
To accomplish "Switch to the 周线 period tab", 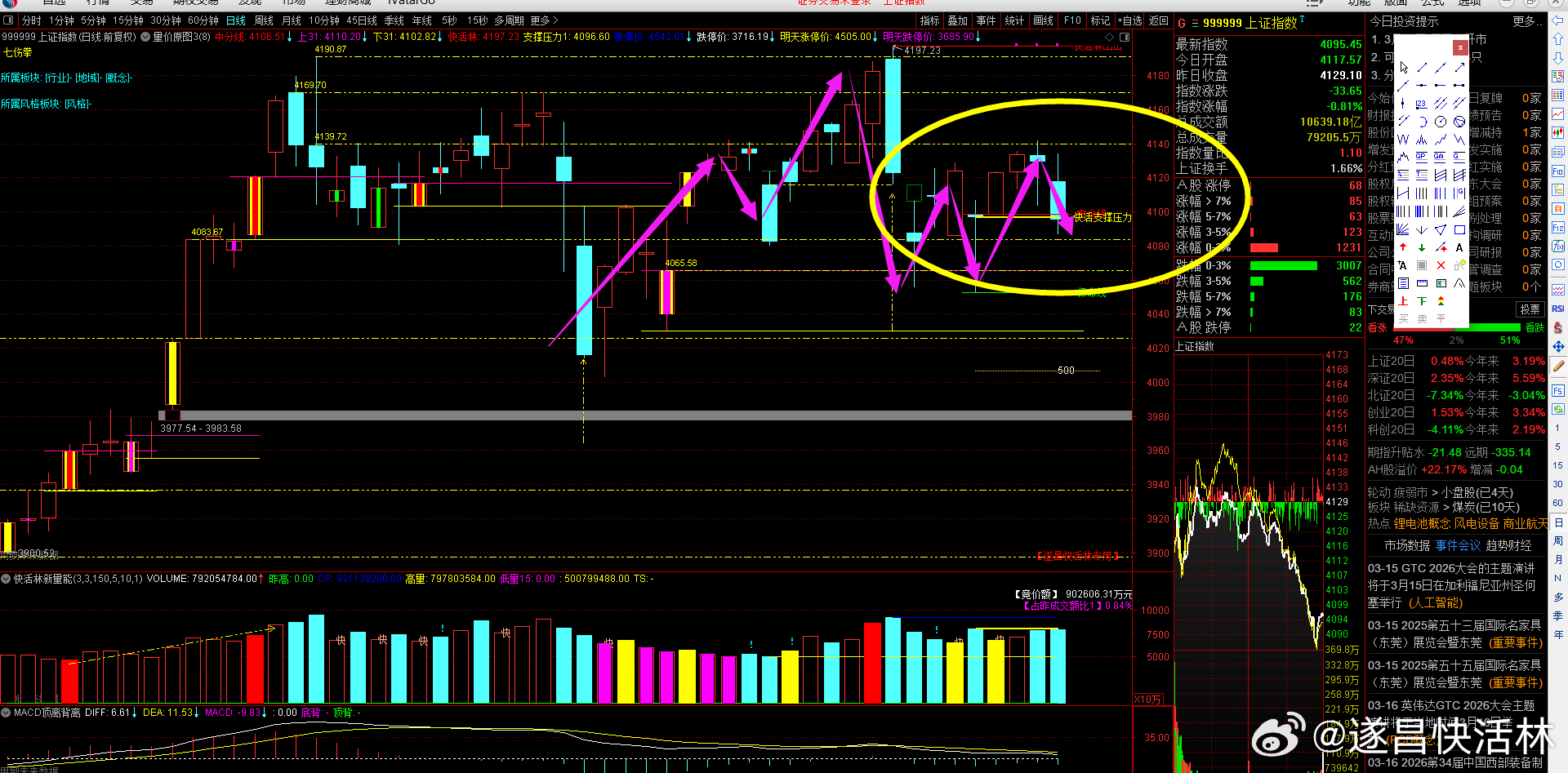I will click(264, 20).
